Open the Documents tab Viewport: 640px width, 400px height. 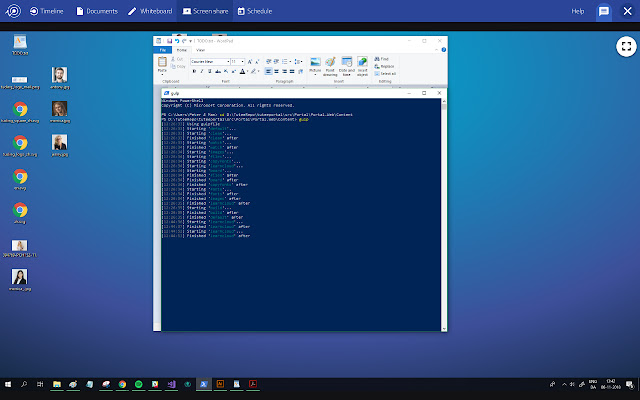97,11
